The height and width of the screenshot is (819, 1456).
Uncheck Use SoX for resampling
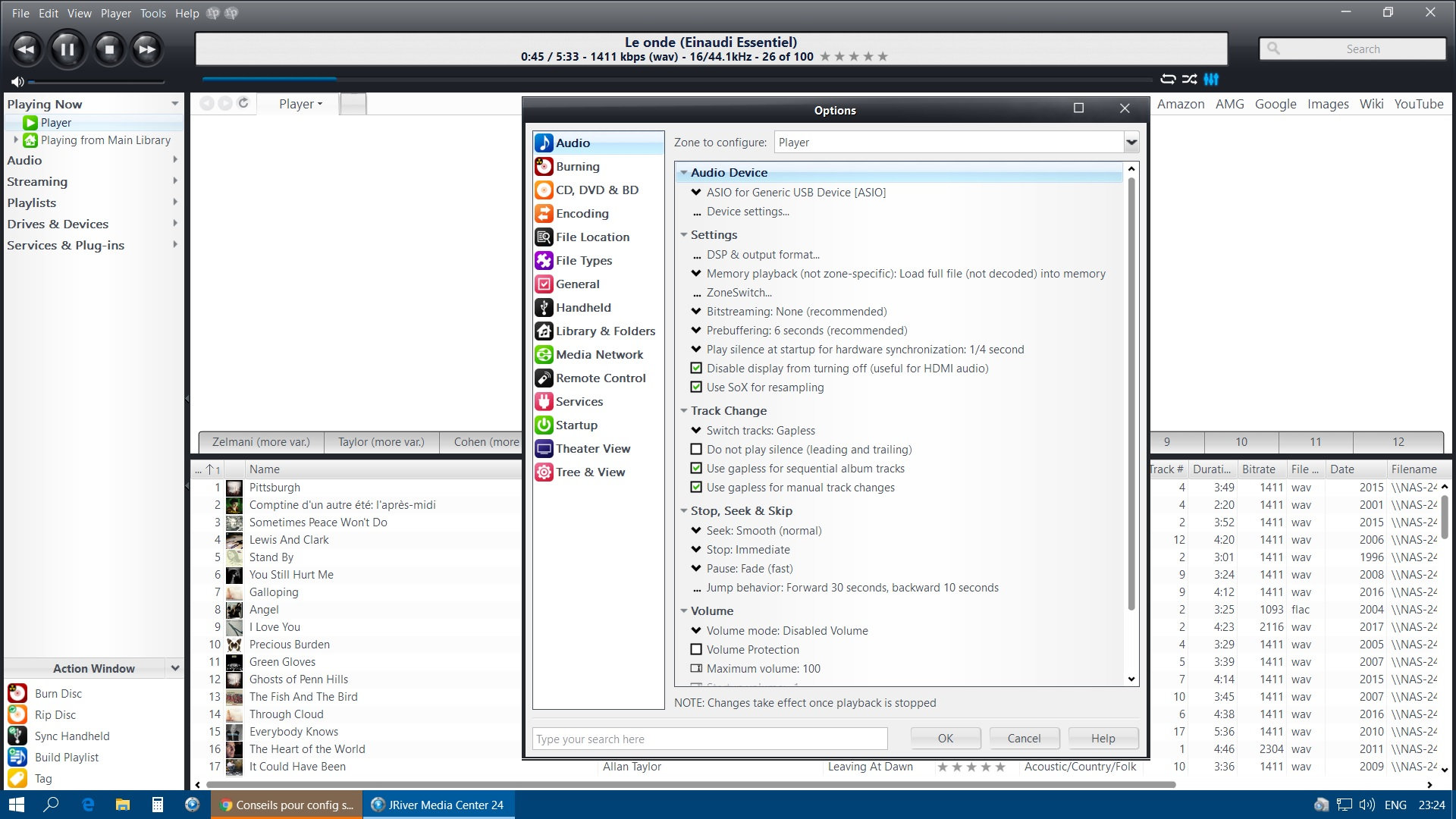coord(696,388)
